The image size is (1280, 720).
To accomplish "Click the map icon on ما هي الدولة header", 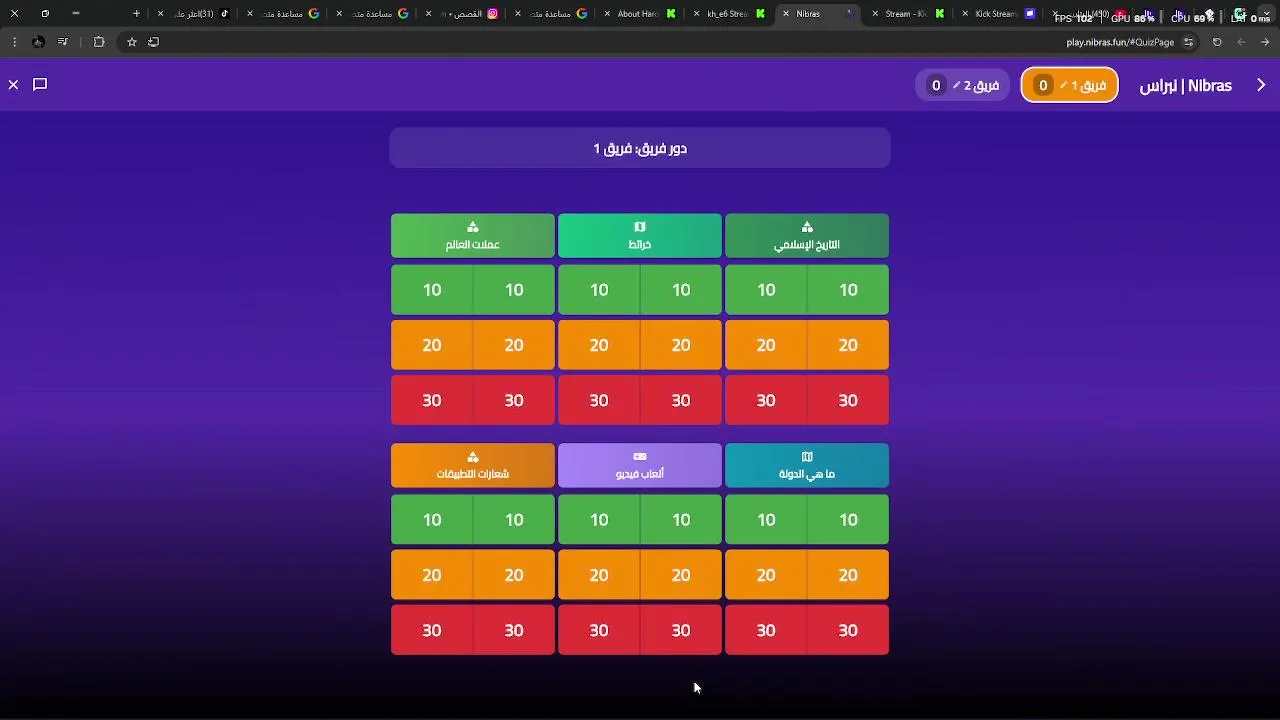I will tap(807, 457).
